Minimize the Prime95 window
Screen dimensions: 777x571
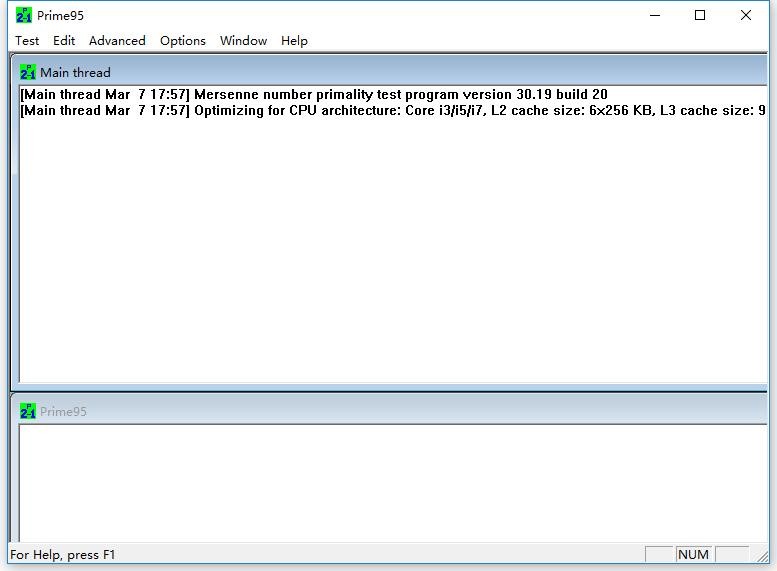tap(655, 15)
